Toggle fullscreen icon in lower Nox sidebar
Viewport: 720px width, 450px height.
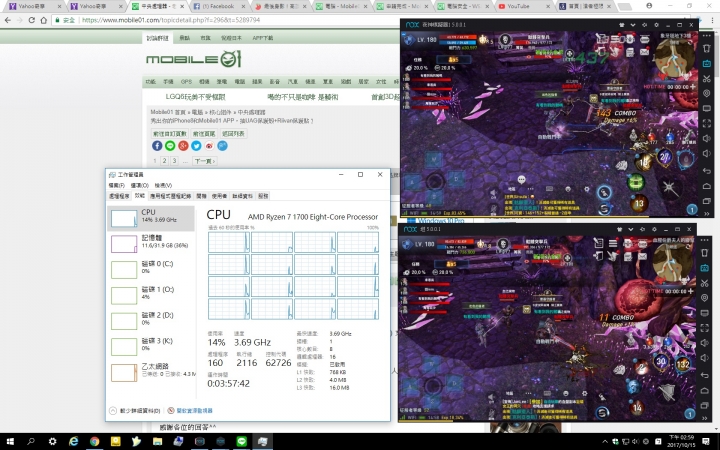click(705, 327)
